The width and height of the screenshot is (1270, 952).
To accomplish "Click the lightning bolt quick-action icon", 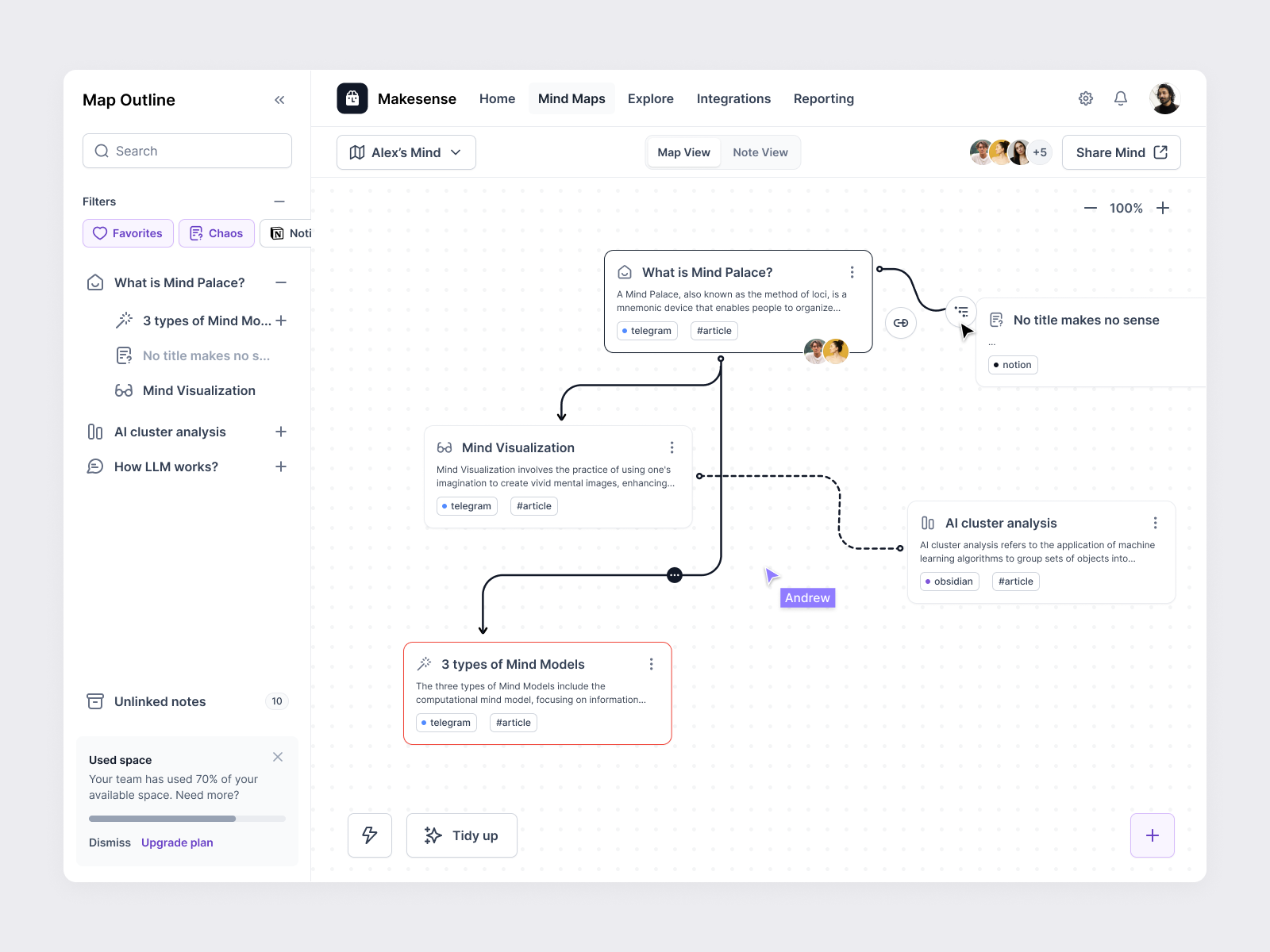I will (369, 835).
